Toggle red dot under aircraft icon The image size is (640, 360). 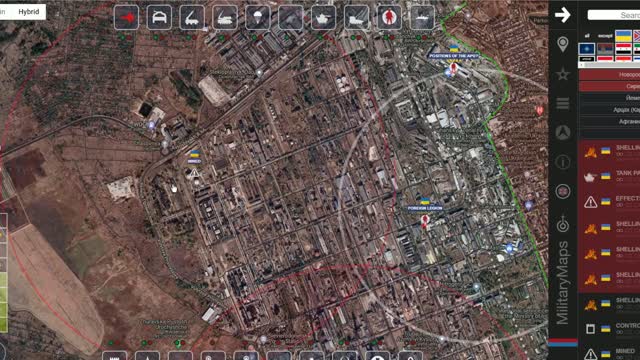pos(129,37)
